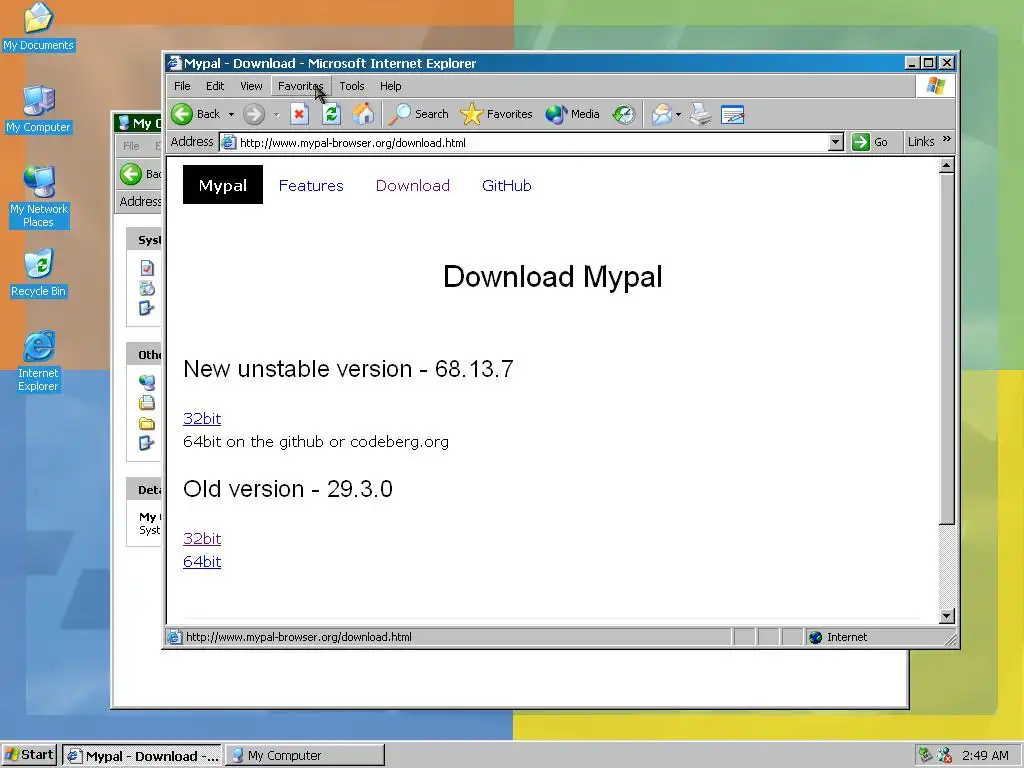Click the Edit page toolbar icon

point(733,114)
